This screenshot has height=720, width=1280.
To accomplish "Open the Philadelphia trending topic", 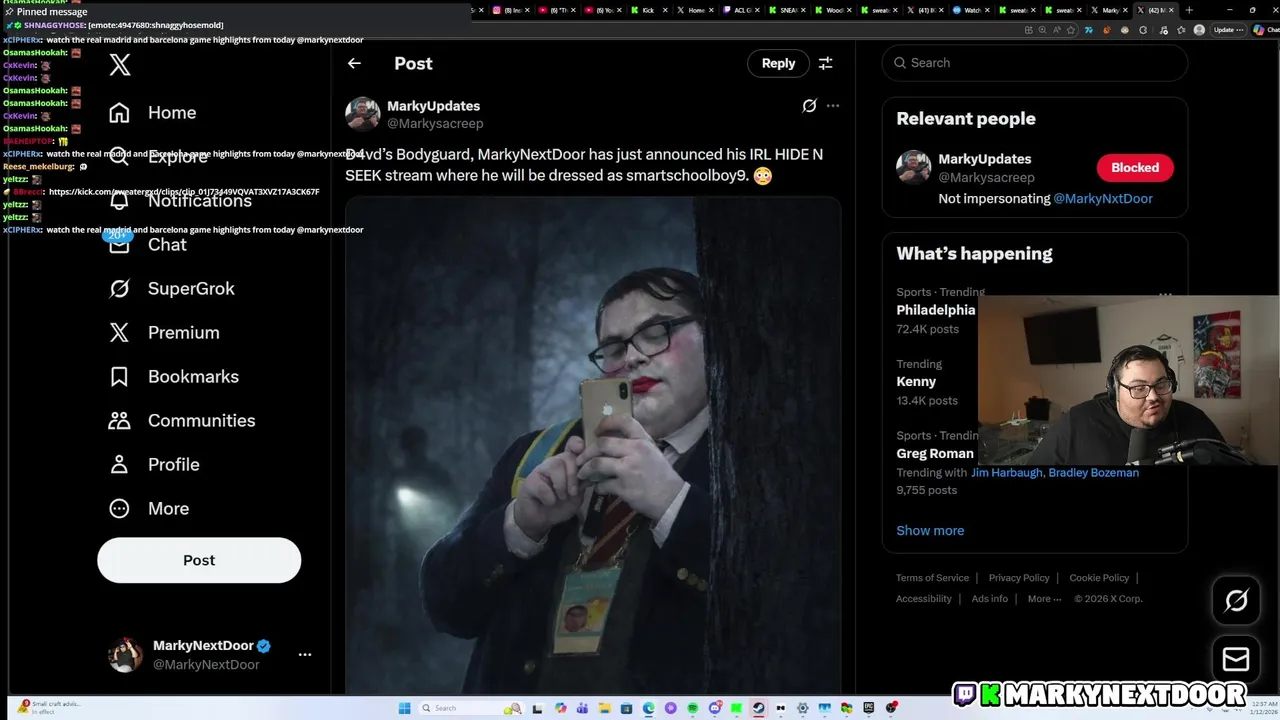I will click(936, 310).
